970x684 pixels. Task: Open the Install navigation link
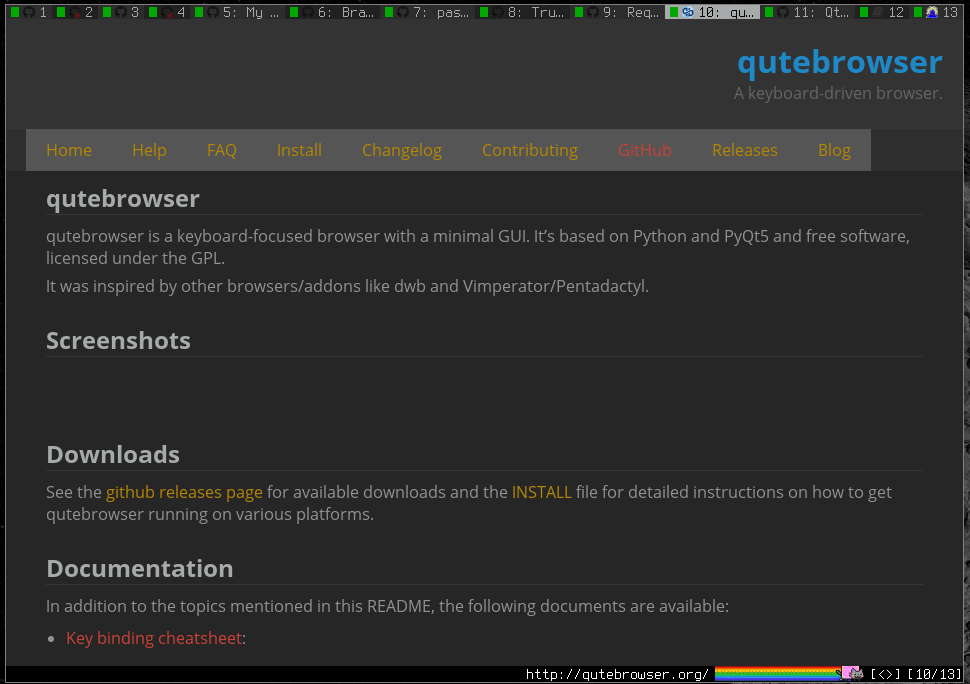tap(299, 150)
